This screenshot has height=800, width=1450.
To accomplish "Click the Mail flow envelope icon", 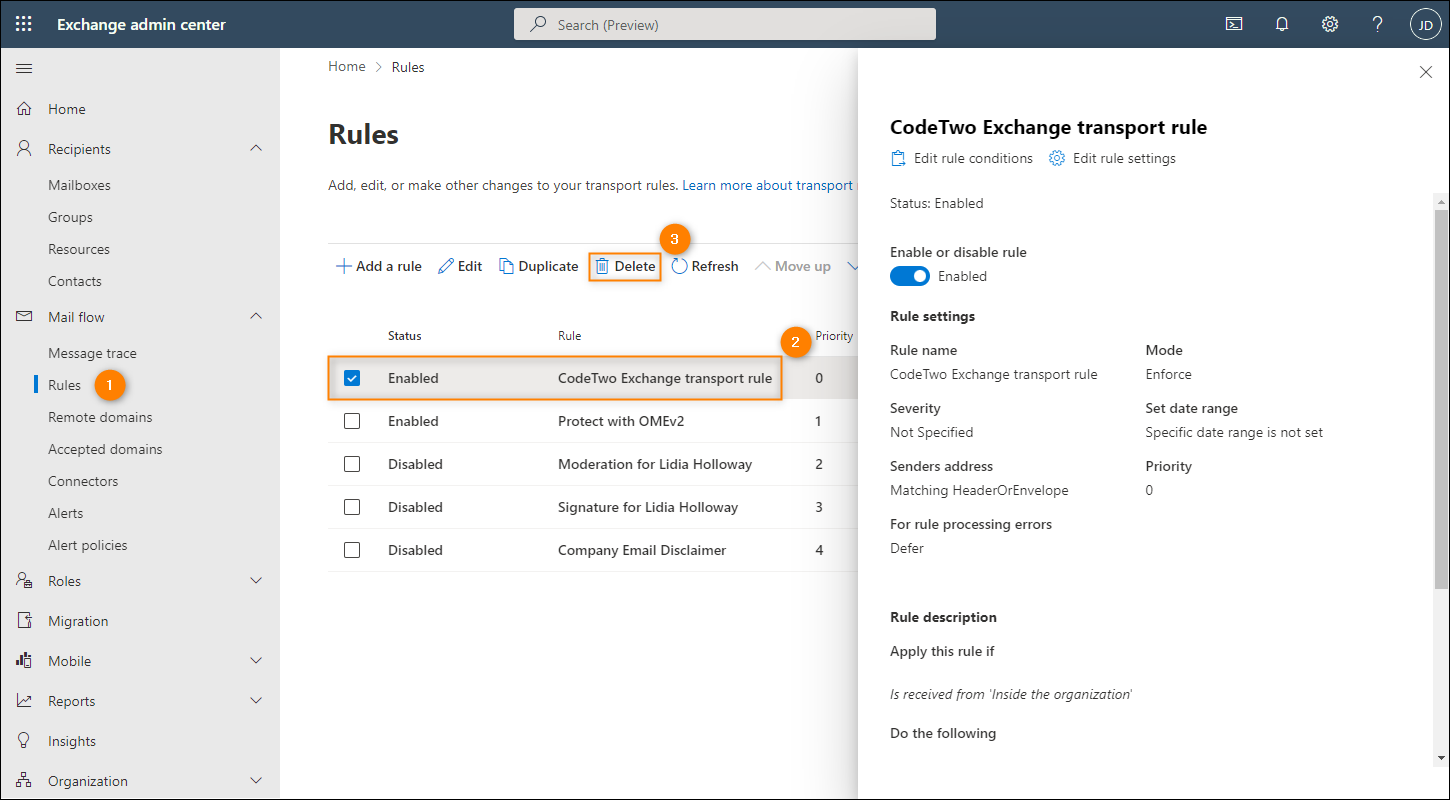I will coord(25,317).
